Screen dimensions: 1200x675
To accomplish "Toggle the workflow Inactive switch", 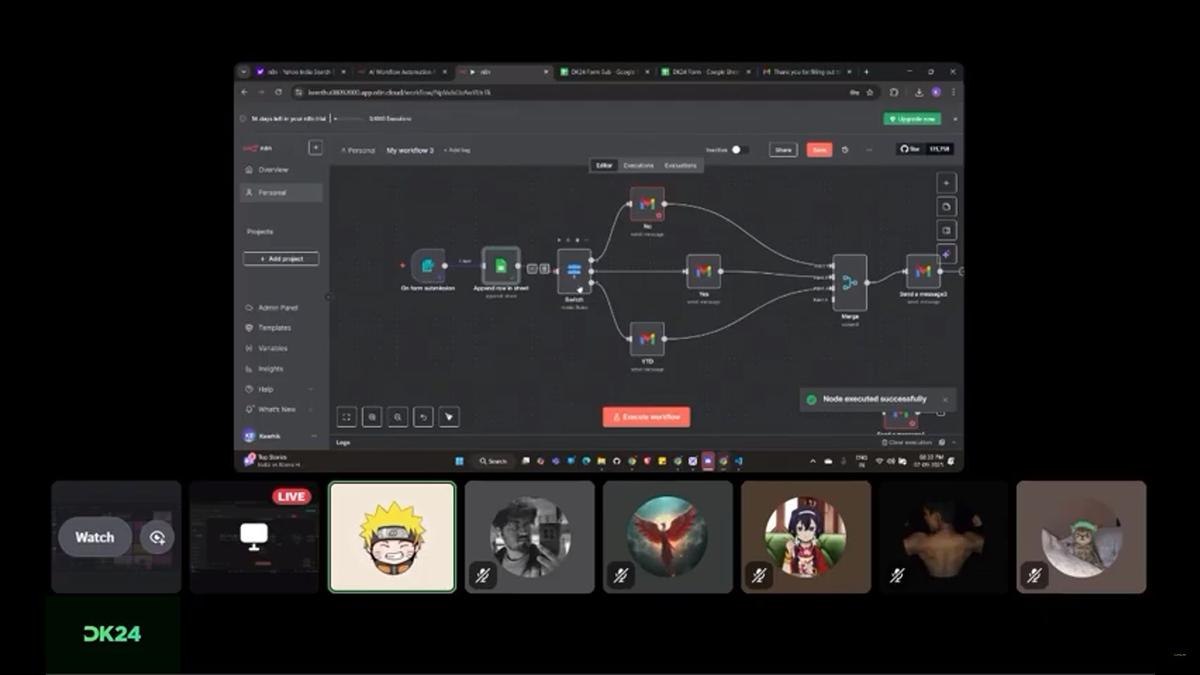I will (737, 149).
